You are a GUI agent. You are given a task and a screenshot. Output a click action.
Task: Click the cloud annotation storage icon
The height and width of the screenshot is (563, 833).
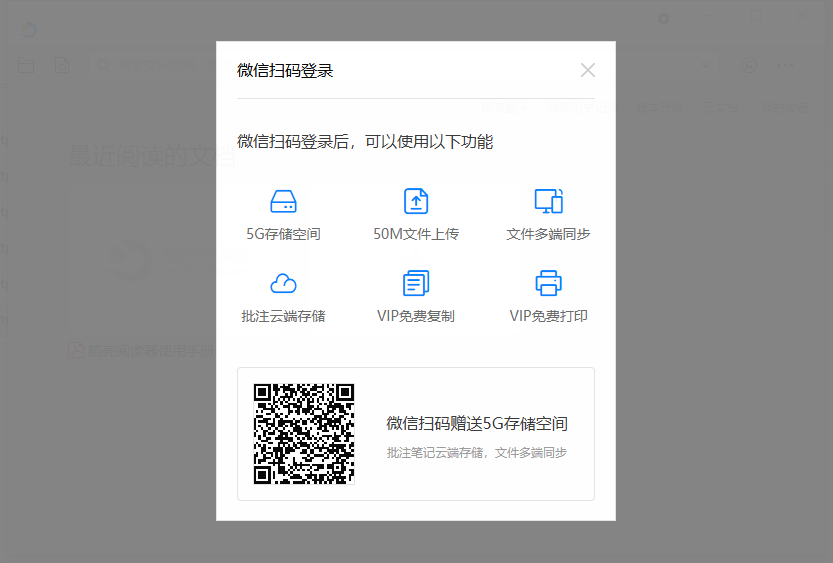[283, 284]
